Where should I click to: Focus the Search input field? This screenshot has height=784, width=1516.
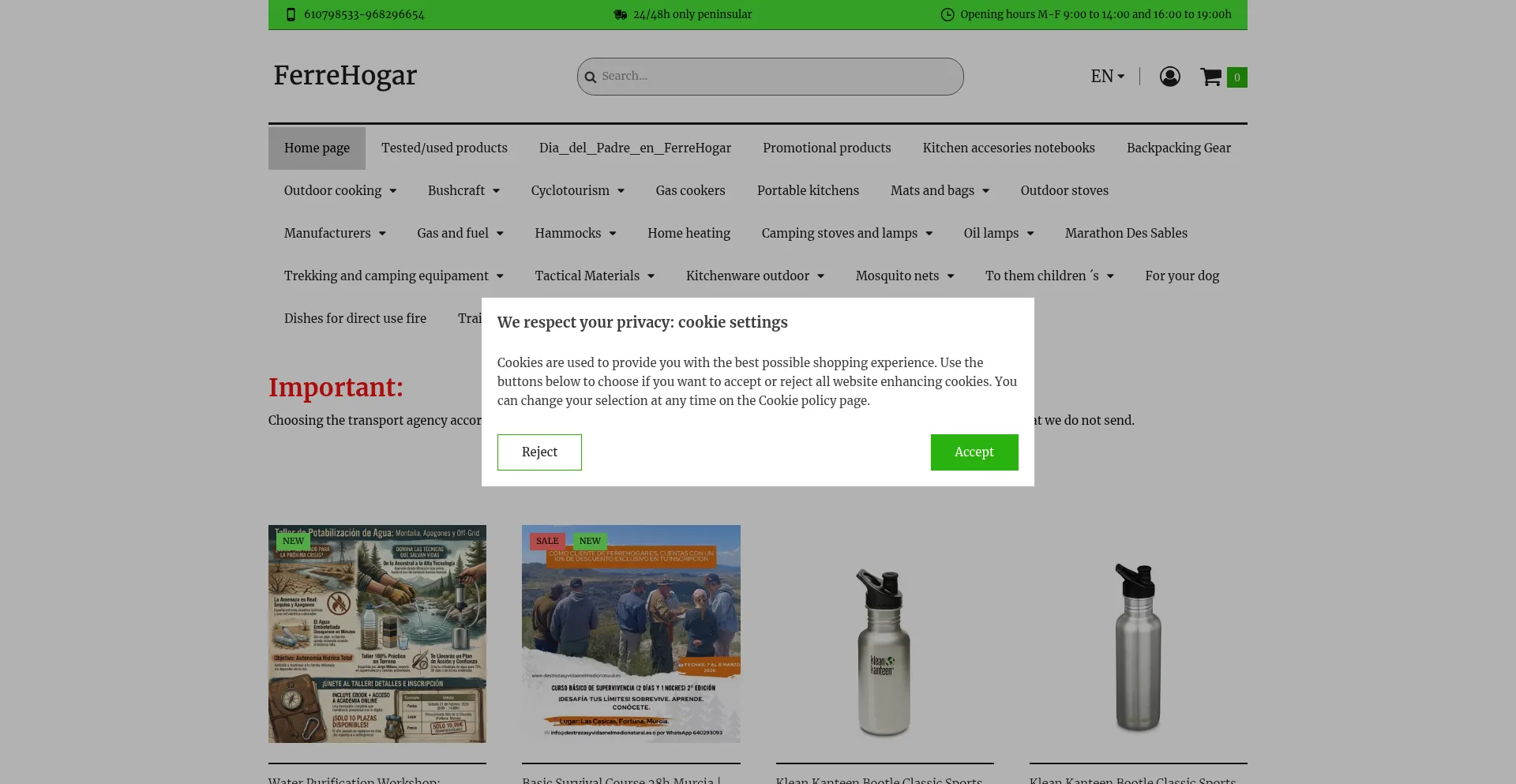click(778, 77)
